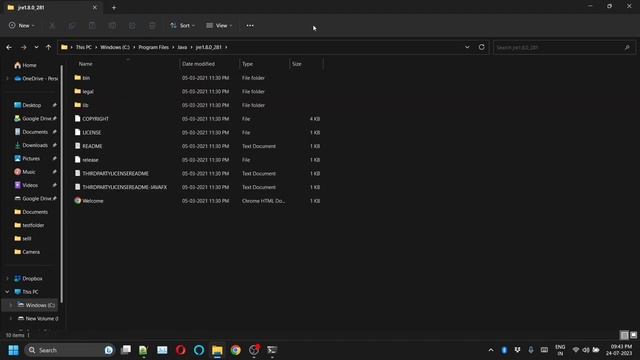Expand the OneDrive tree node
The image size is (640, 360).
pos(7,78)
